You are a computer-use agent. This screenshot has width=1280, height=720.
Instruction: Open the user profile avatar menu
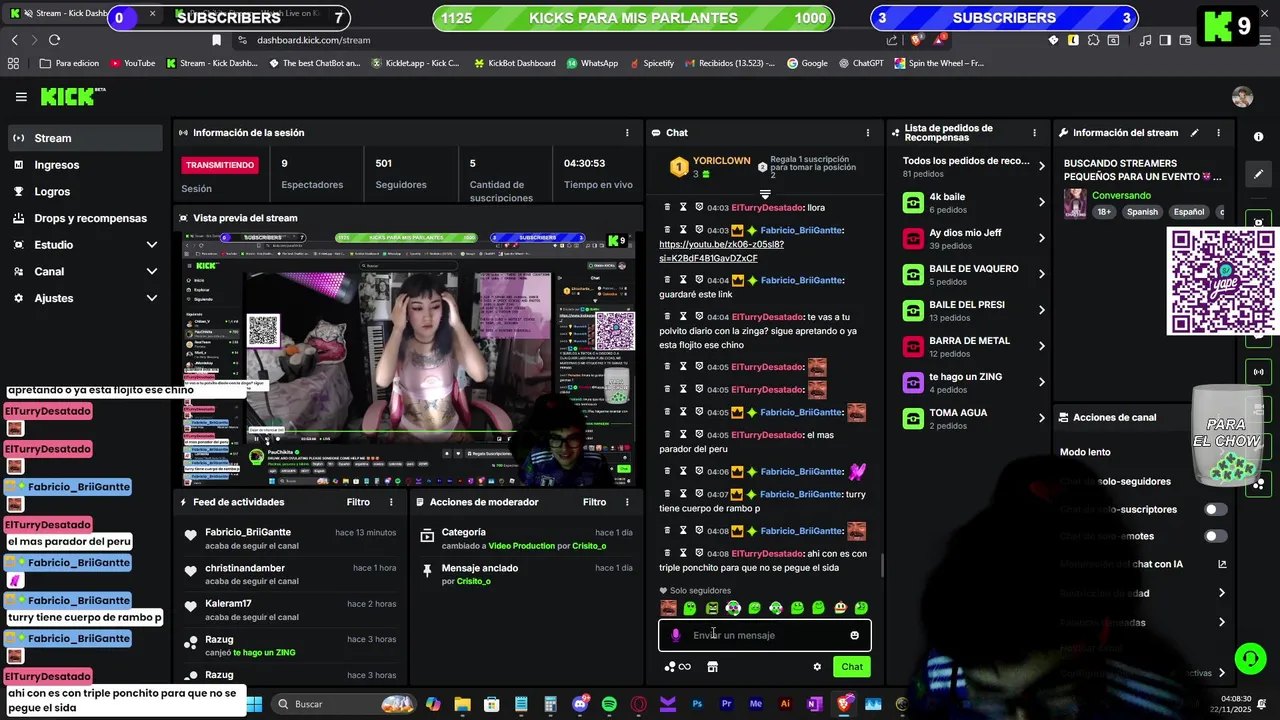1242,97
